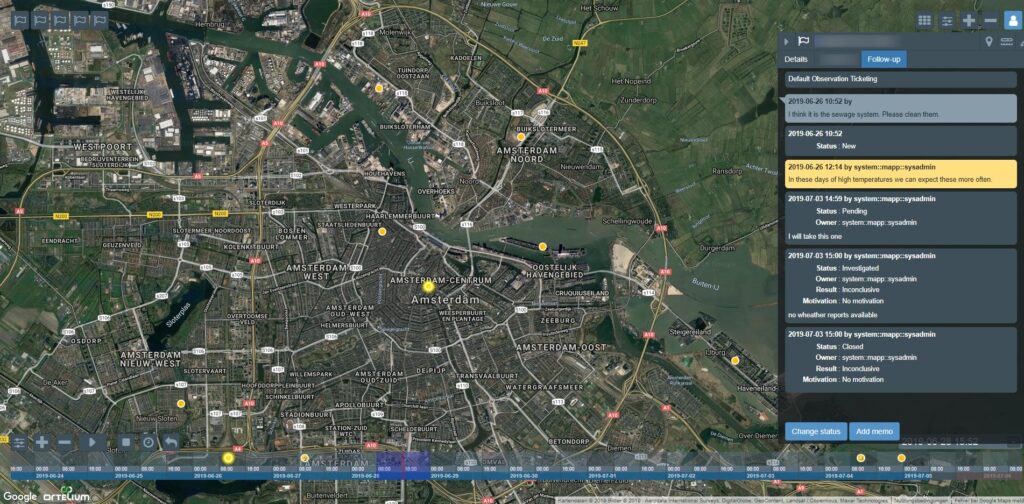Expand the panel with the header triangle arrow
Viewport: 1024px width, 504px height.
(787, 42)
